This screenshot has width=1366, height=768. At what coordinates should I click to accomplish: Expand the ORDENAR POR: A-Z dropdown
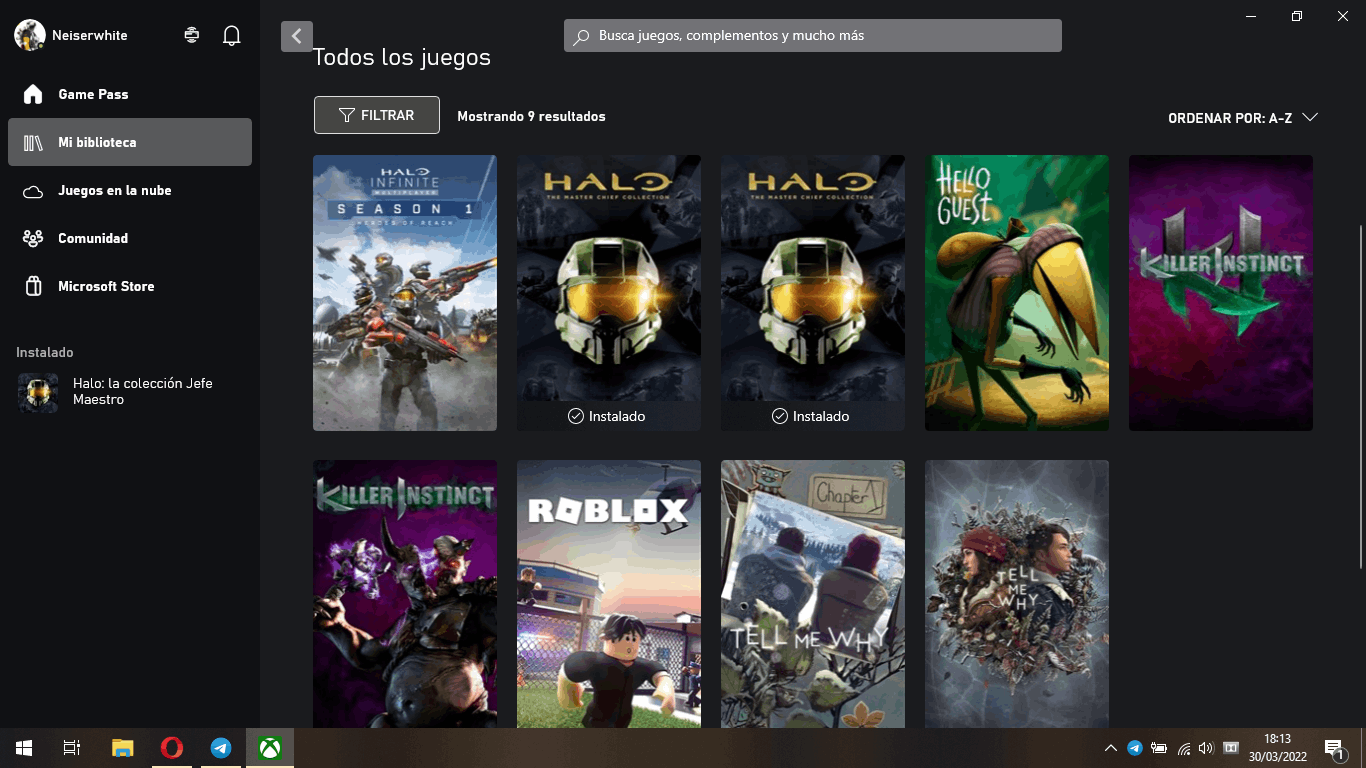click(1243, 118)
